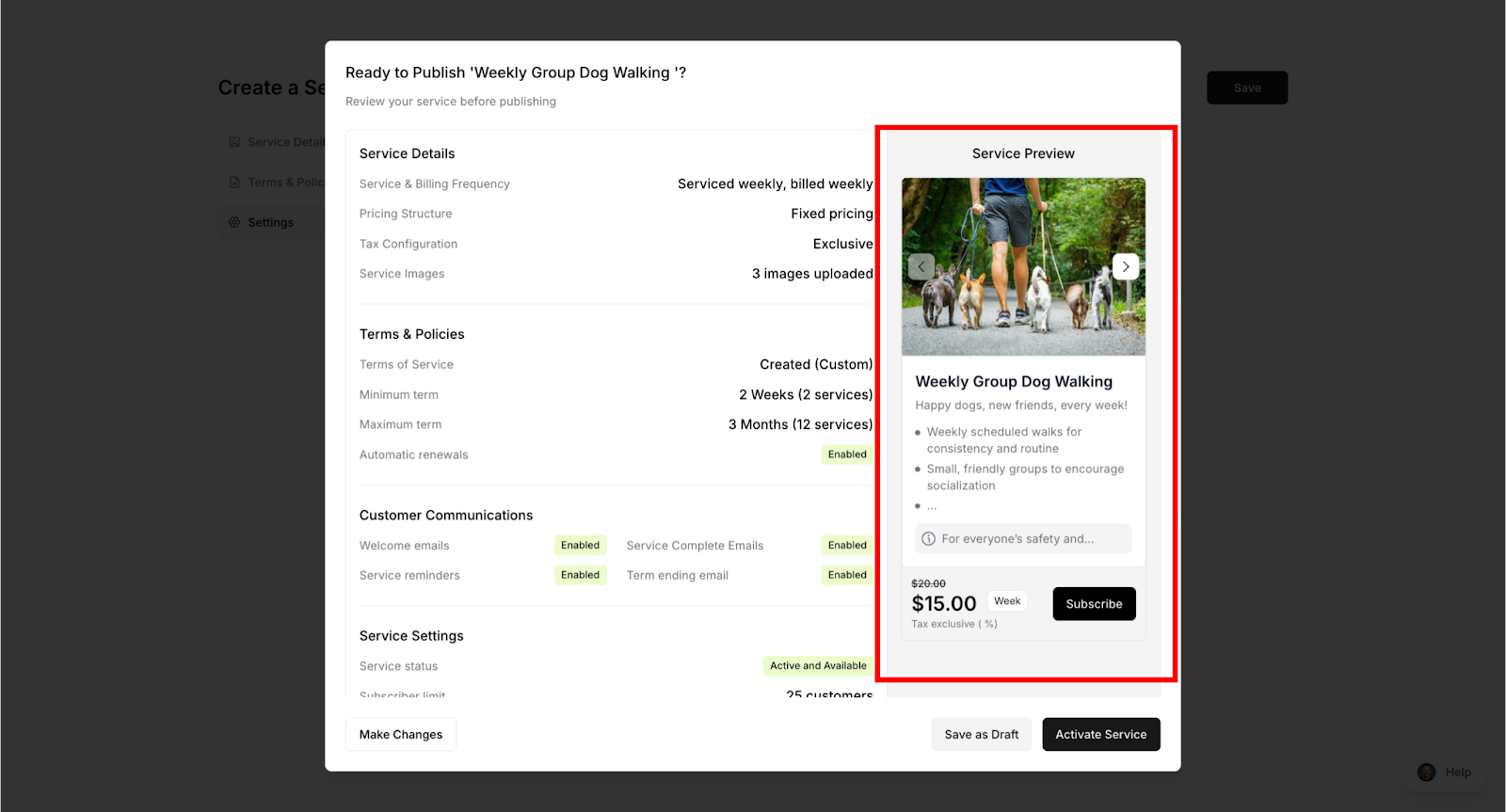Click the background Save button
This screenshot has height=812, width=1506.
point(1247,88)
